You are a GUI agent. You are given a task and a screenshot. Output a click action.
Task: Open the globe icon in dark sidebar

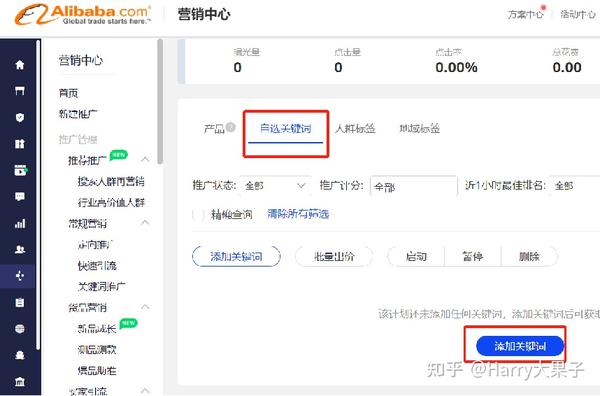pos(20,329)
